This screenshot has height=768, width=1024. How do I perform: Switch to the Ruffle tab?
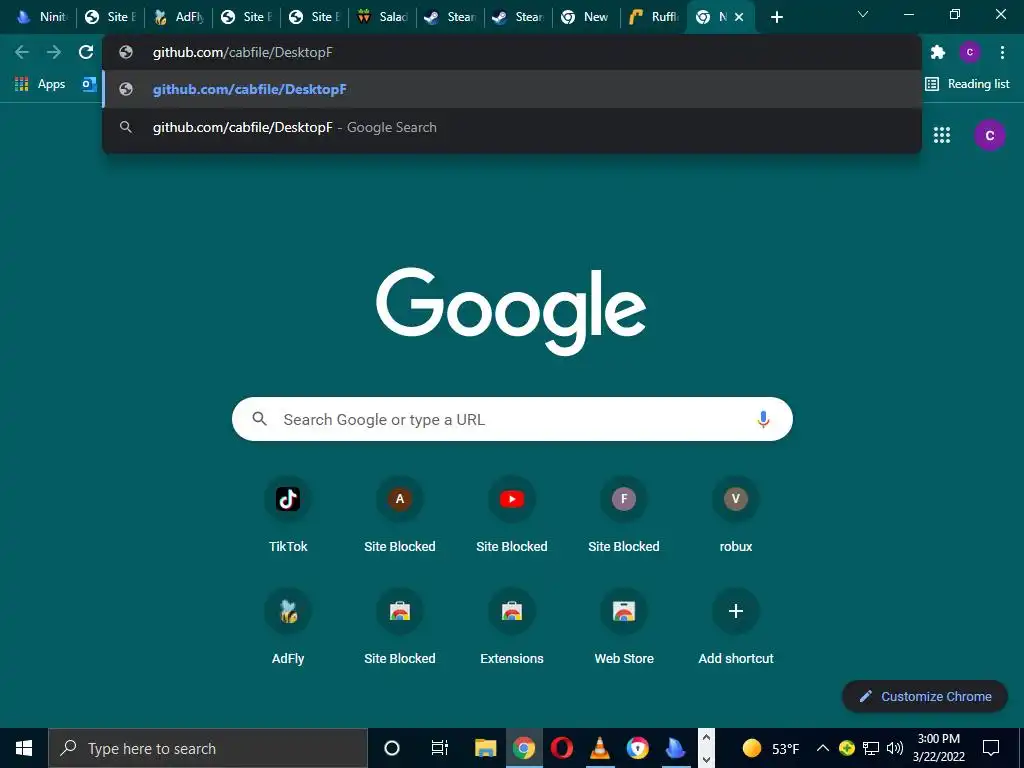[x=654, y=17]
